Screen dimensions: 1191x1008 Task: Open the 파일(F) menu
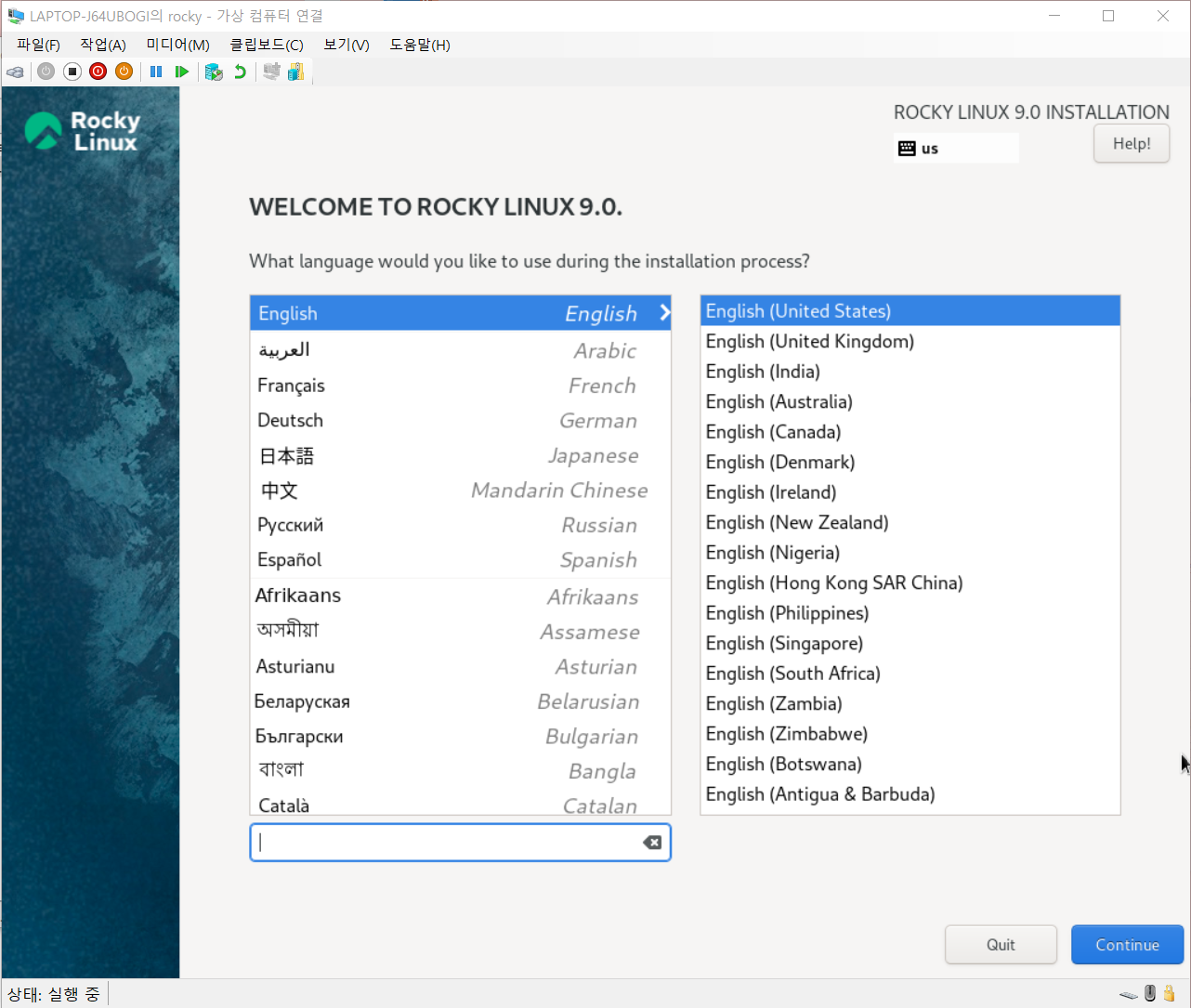tap(38, 45)
